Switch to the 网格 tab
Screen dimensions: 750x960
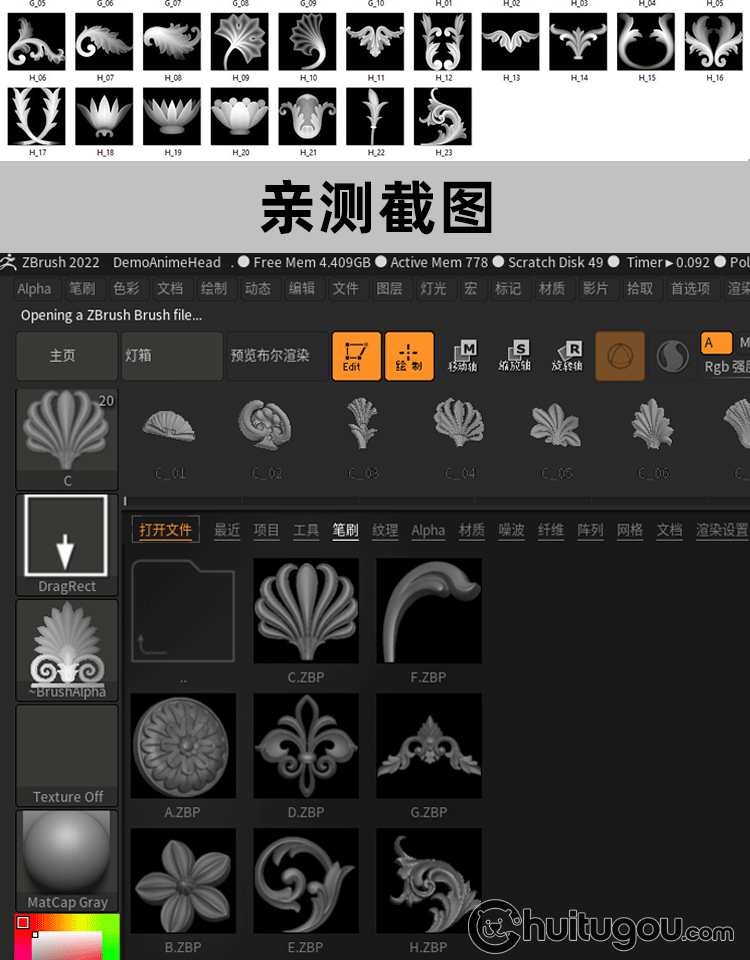(629, 530)
